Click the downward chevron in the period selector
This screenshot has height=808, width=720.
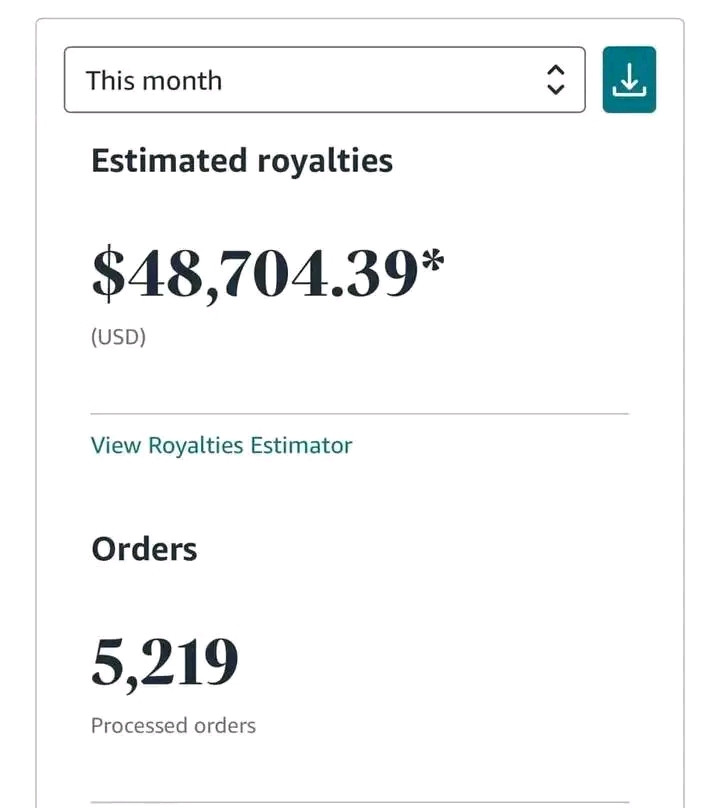(556, 89)
